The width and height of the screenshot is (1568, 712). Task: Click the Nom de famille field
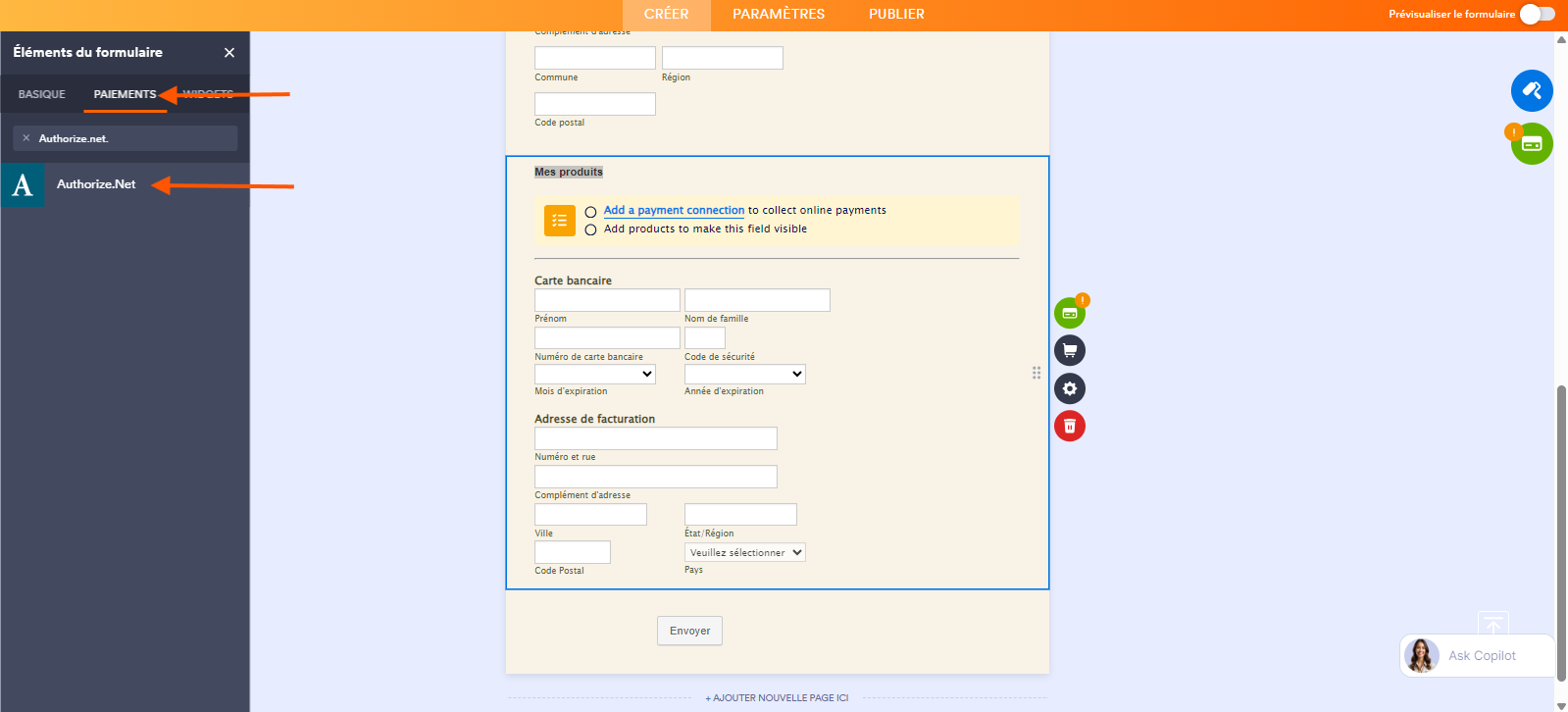click(x=757, y=300)
